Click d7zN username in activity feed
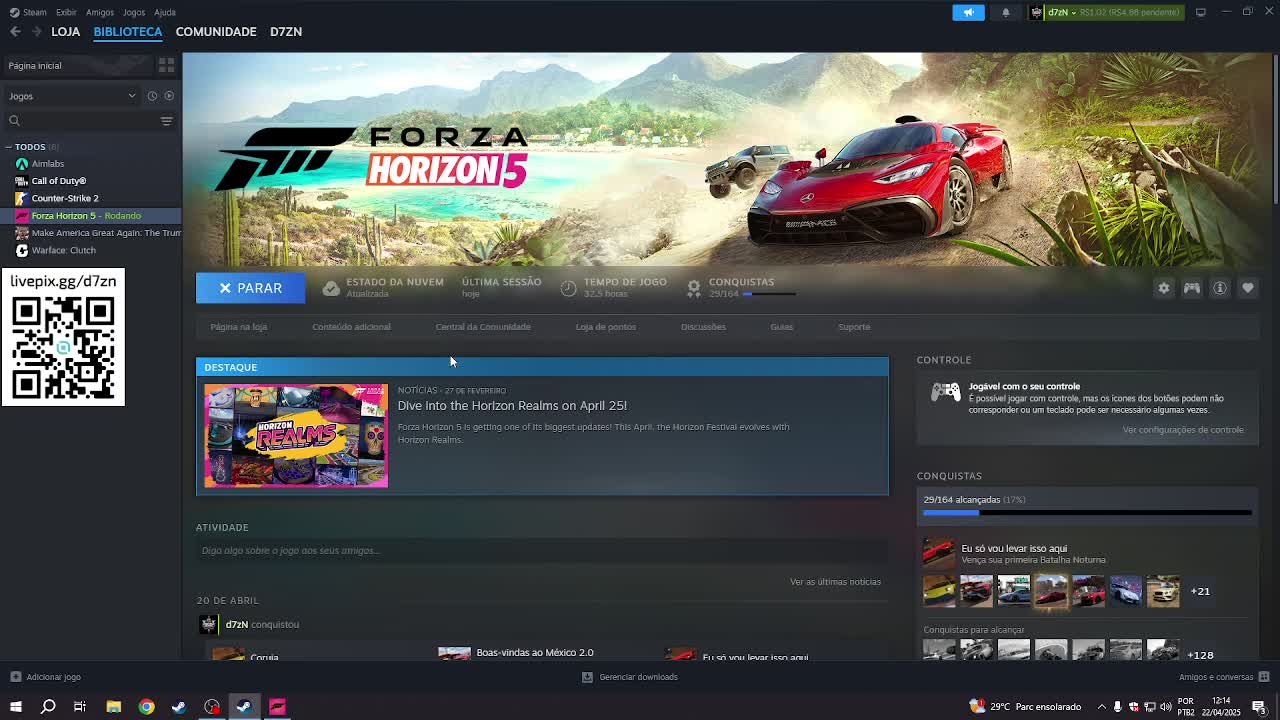This screenshot has height=720, width=1280. pyautogui.click(x=237, y=624)
